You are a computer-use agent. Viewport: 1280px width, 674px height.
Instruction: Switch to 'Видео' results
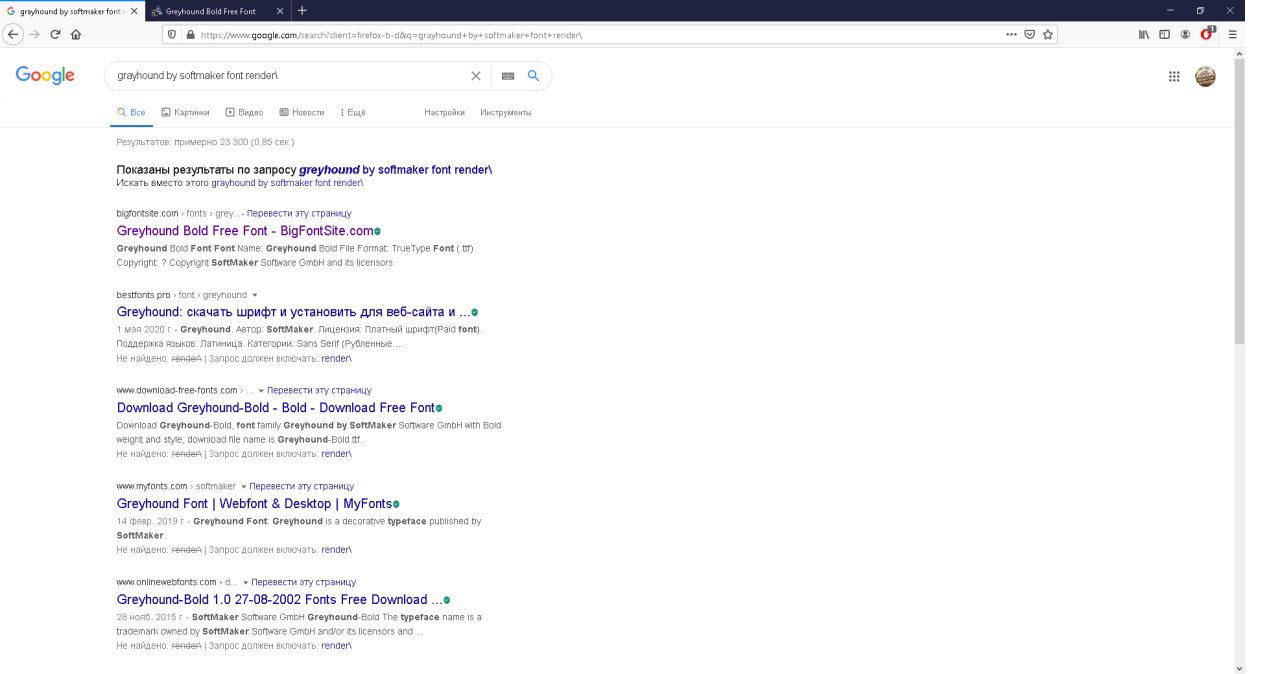(x=244, y=113)
